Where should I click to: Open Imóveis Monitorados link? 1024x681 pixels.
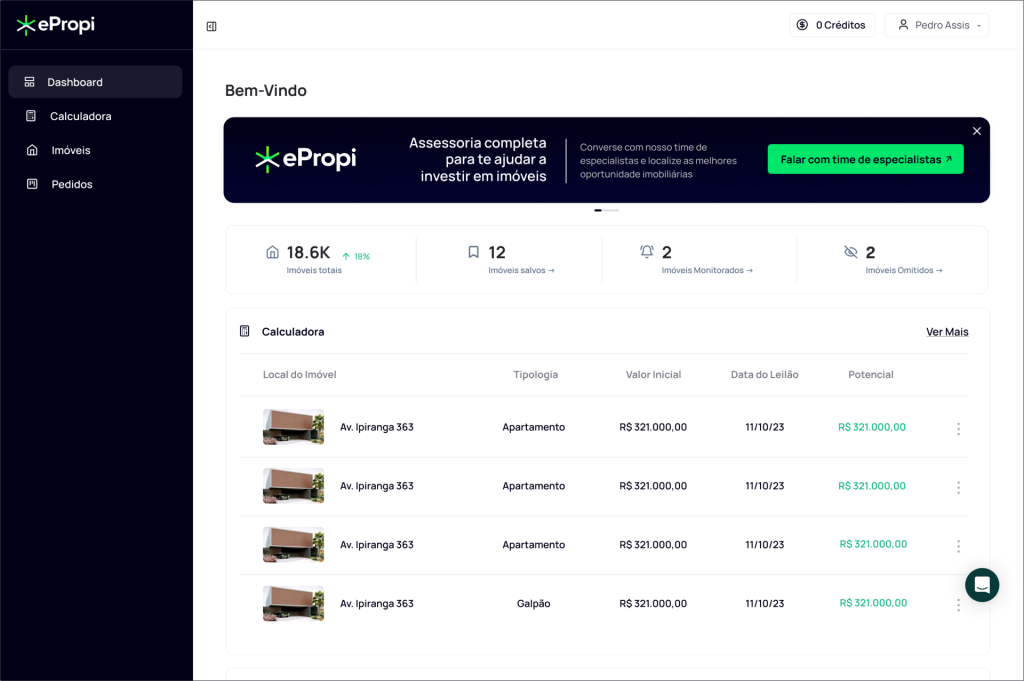pos(707,270)
